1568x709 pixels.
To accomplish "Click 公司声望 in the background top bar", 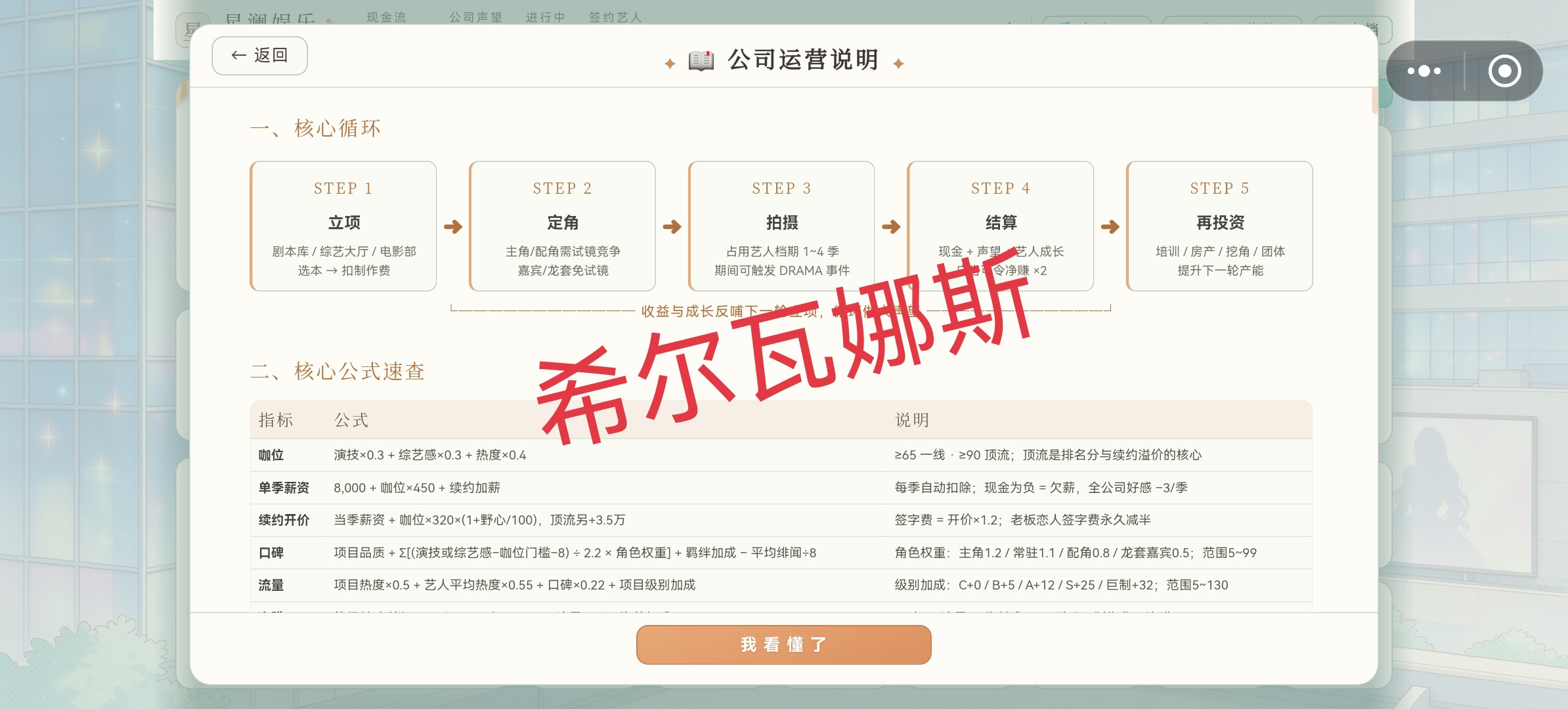I will tap(475, 17).
